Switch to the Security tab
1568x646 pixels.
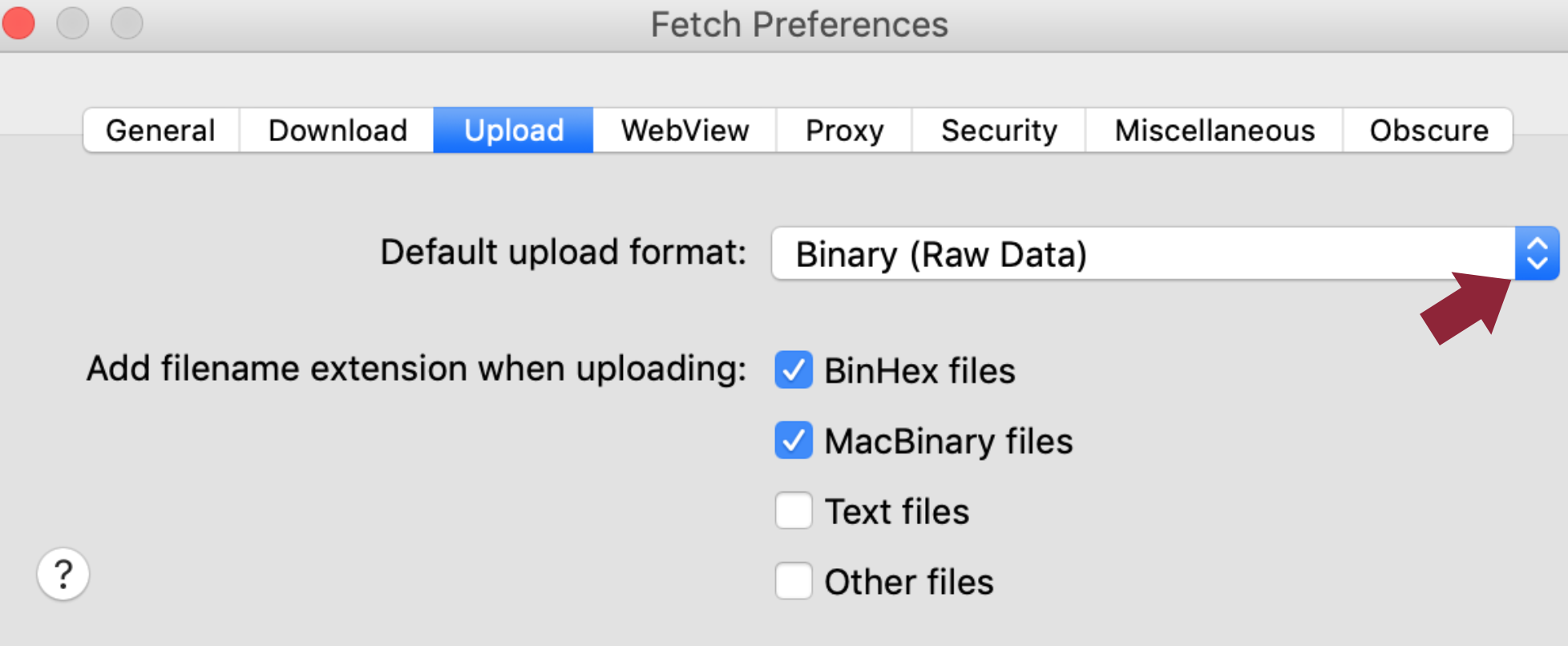point(999,130)
